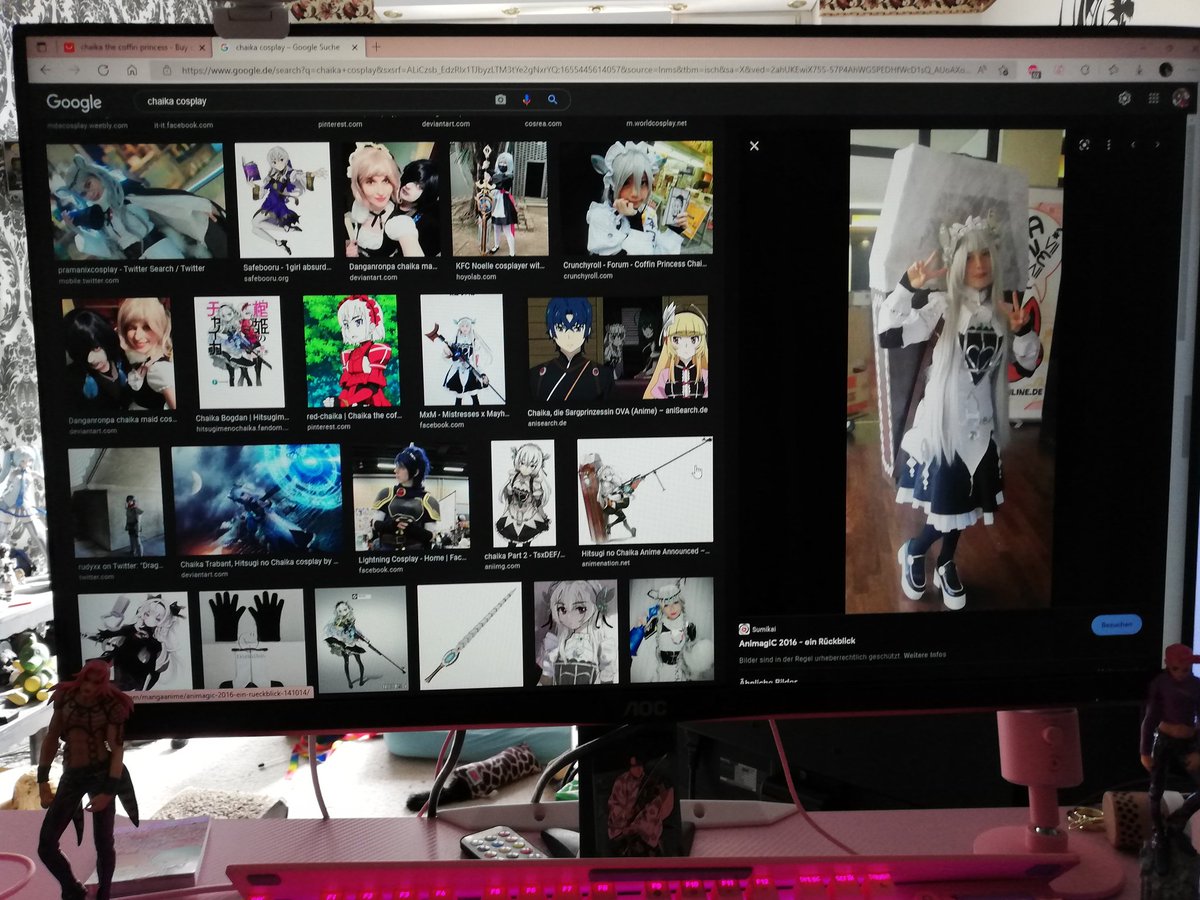Open the staff weapon thumbnail in bottom row
The width and height of the screenshot is (1200, 900).
click(470, 636)
